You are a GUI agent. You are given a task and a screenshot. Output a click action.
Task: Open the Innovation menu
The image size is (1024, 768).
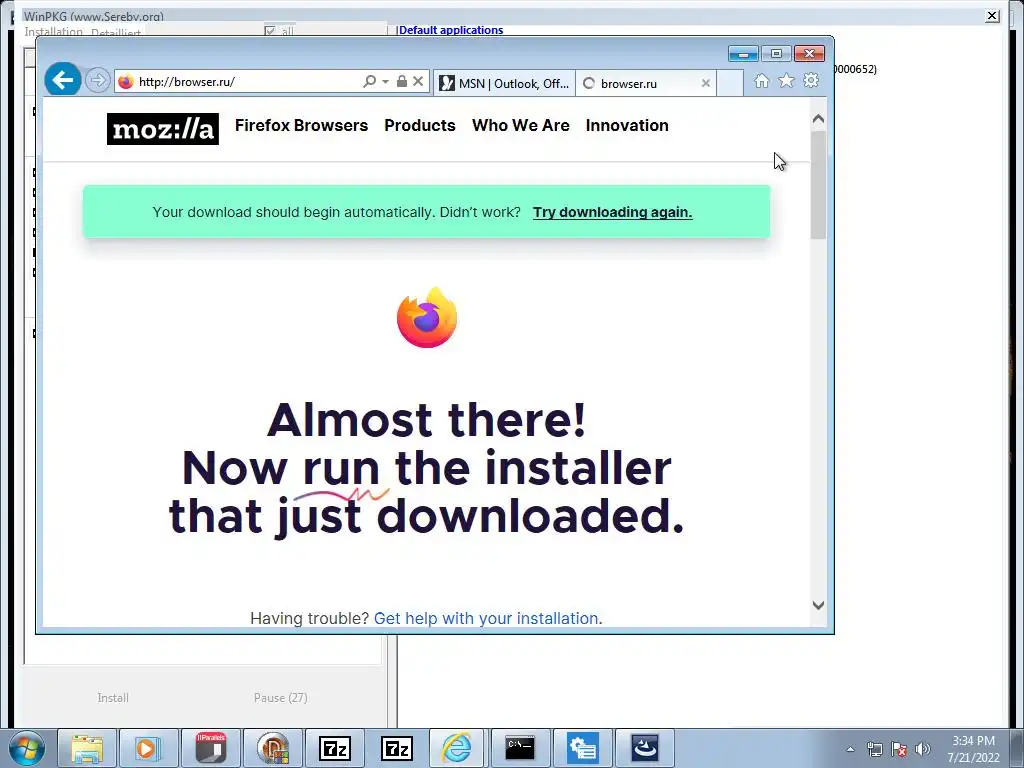[627, 125]
